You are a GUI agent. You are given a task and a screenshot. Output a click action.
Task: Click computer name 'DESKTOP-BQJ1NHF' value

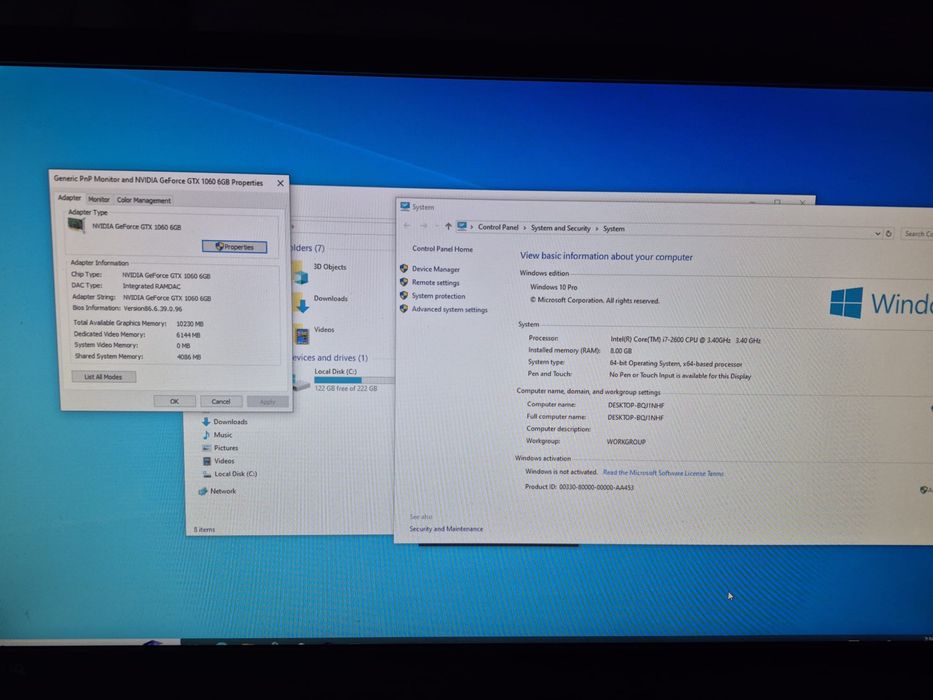636,405
